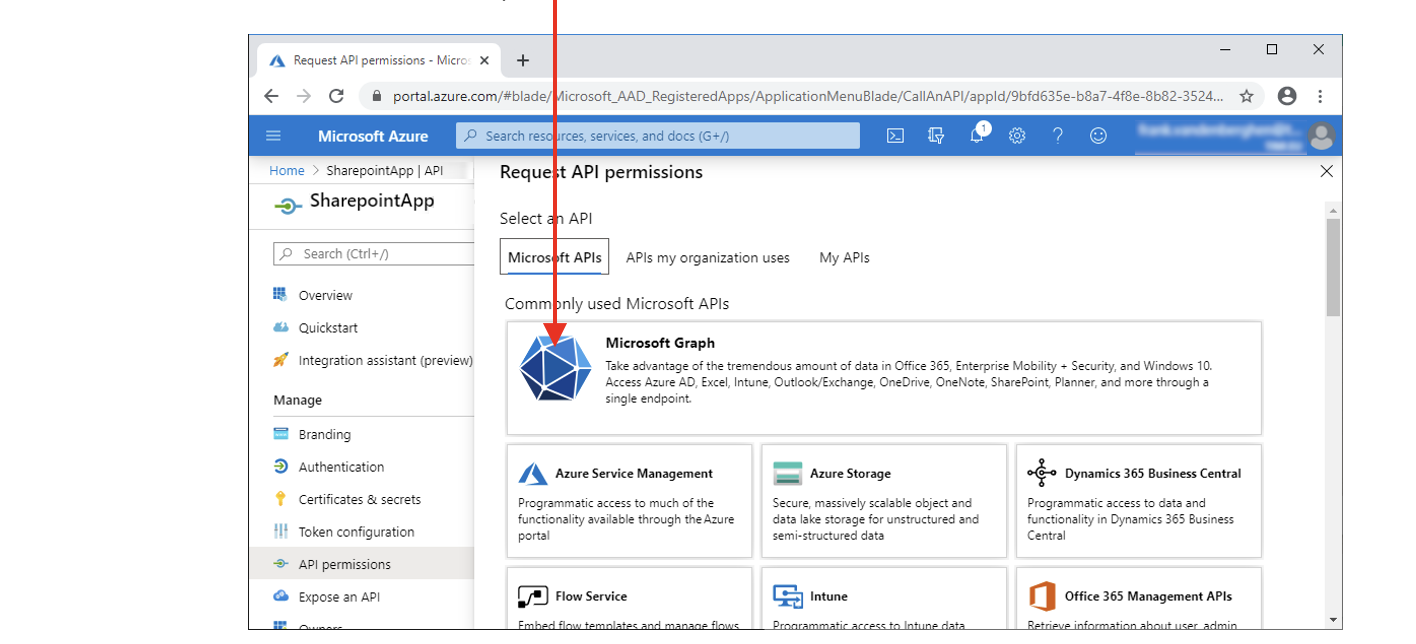Bookmark this page with star icon

click(x=1246, y=96)
